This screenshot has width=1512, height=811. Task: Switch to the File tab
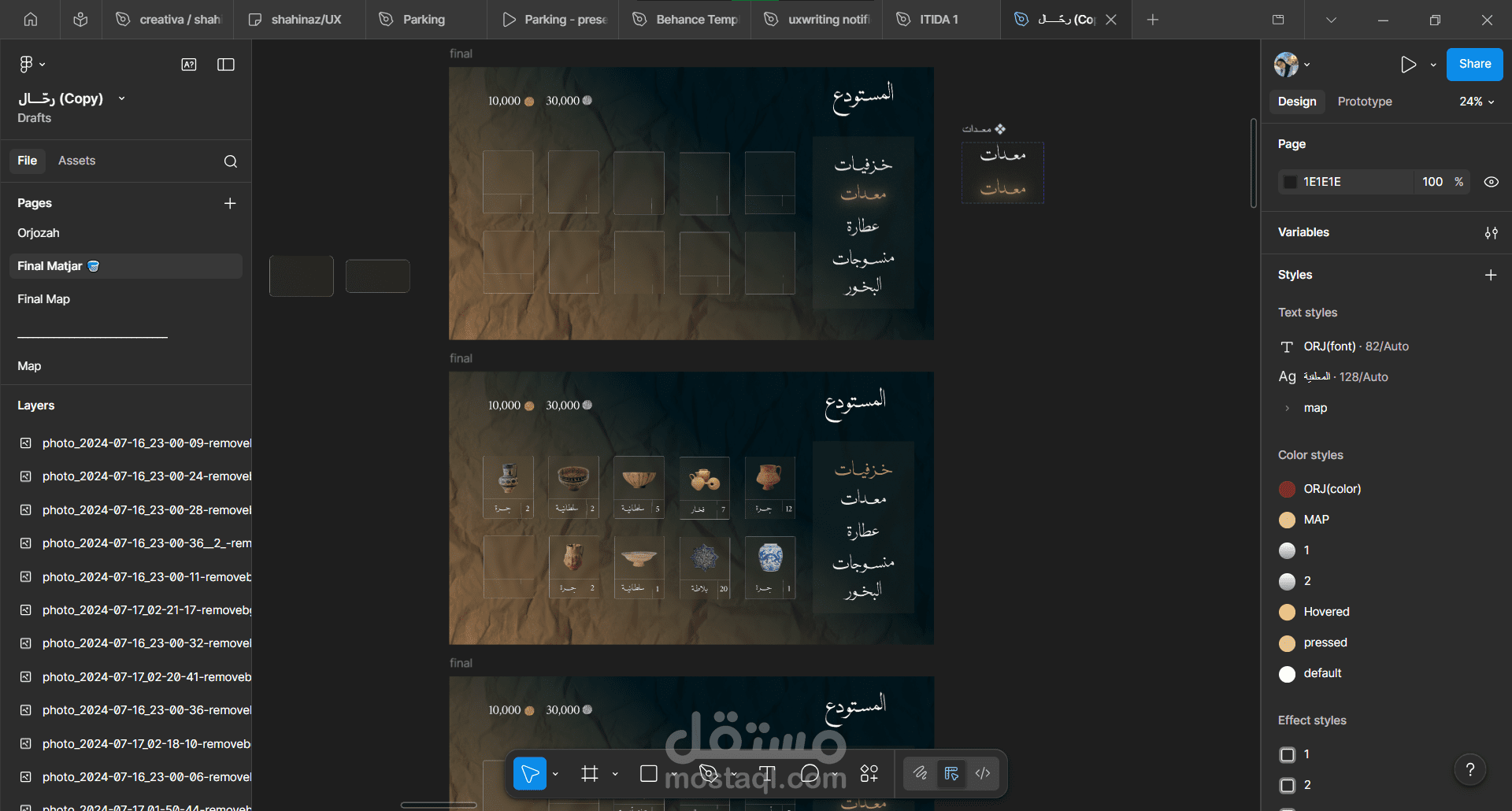(x=28, y=161)
